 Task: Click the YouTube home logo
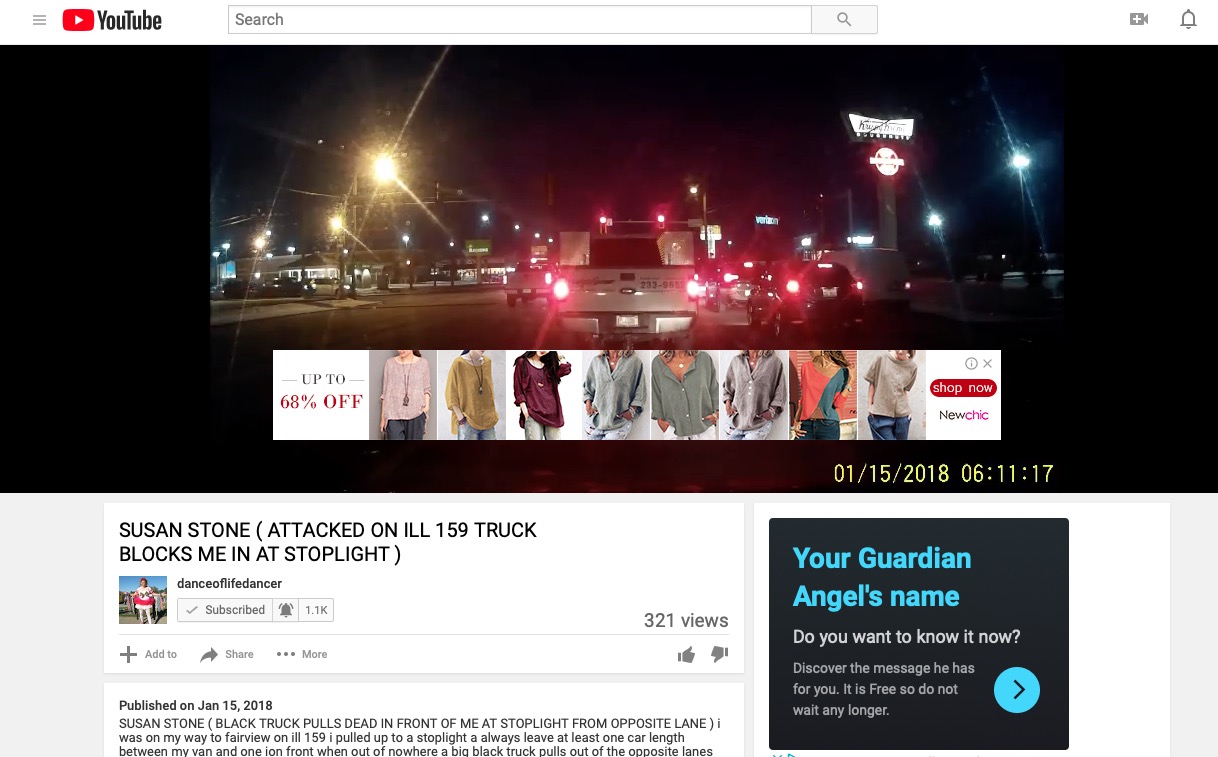pyautogui.click(x=112, y=20)
